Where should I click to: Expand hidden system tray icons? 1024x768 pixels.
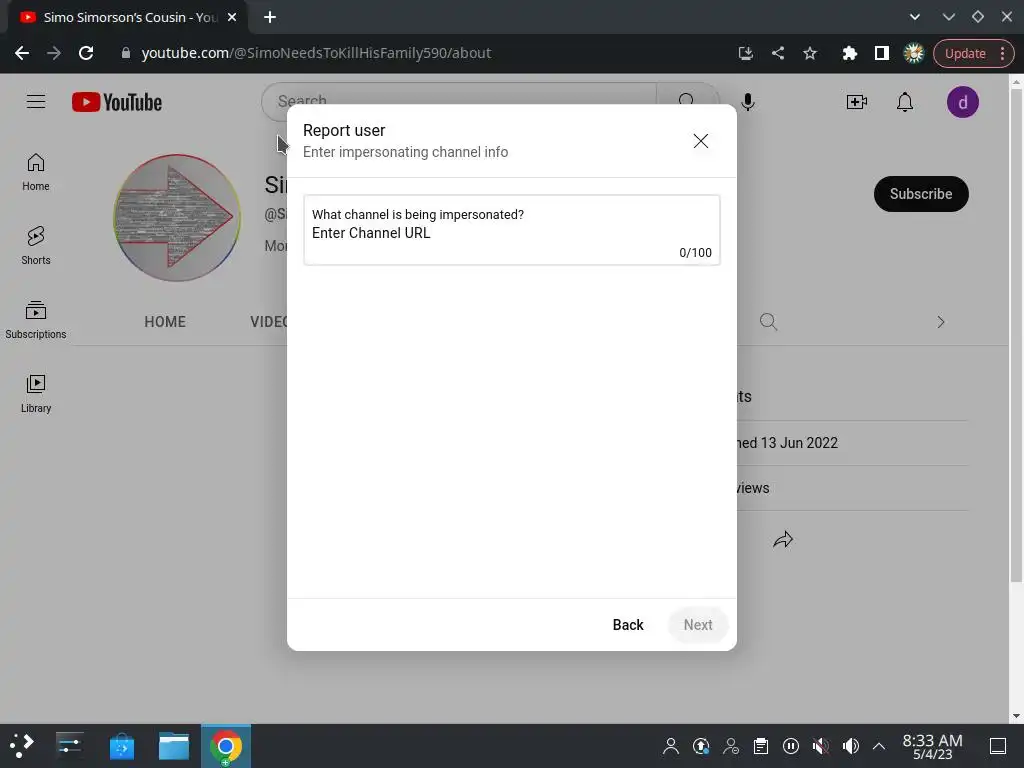point(879,746)
